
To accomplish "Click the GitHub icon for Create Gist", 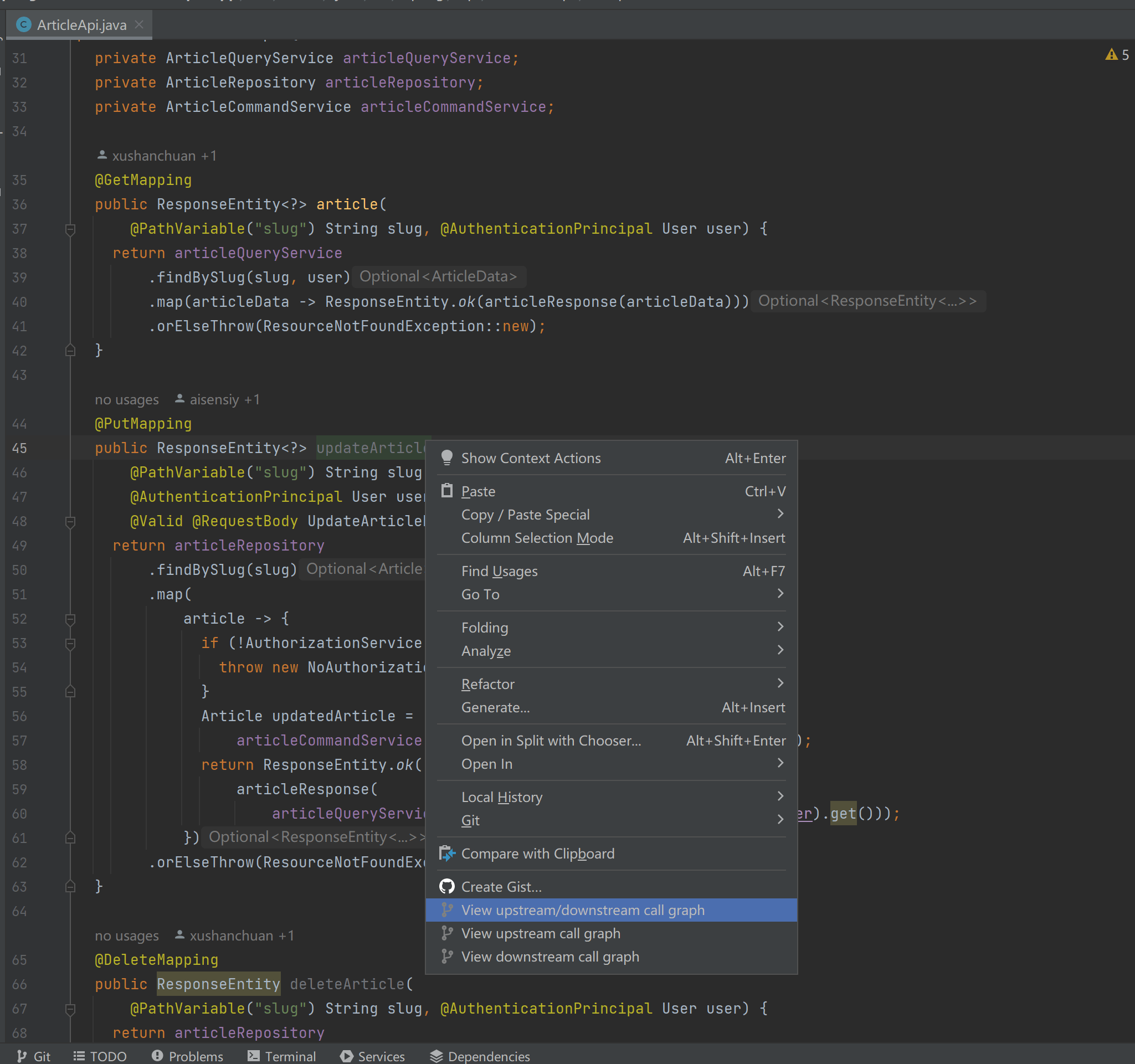I will (x=447, y=886).
